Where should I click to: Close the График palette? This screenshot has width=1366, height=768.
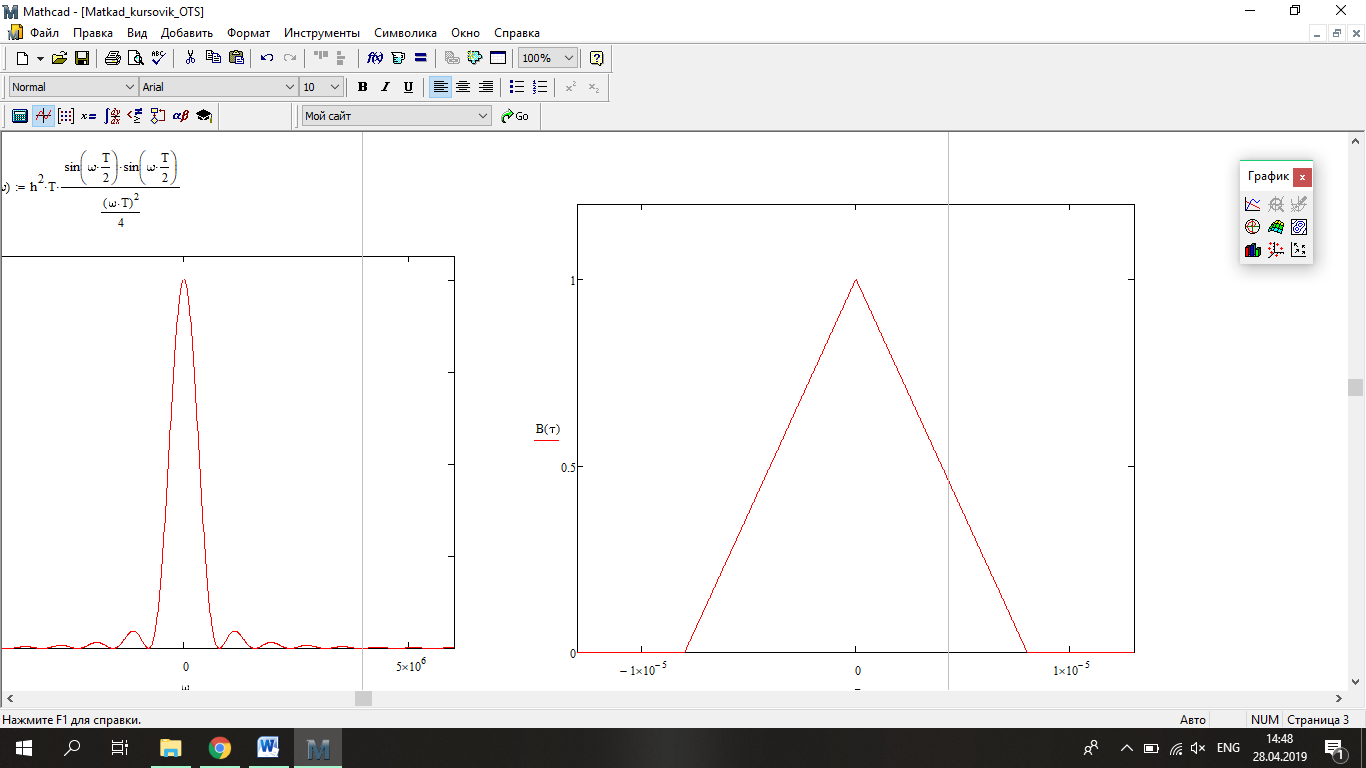pyautogui.click(x=1302, y=176)
